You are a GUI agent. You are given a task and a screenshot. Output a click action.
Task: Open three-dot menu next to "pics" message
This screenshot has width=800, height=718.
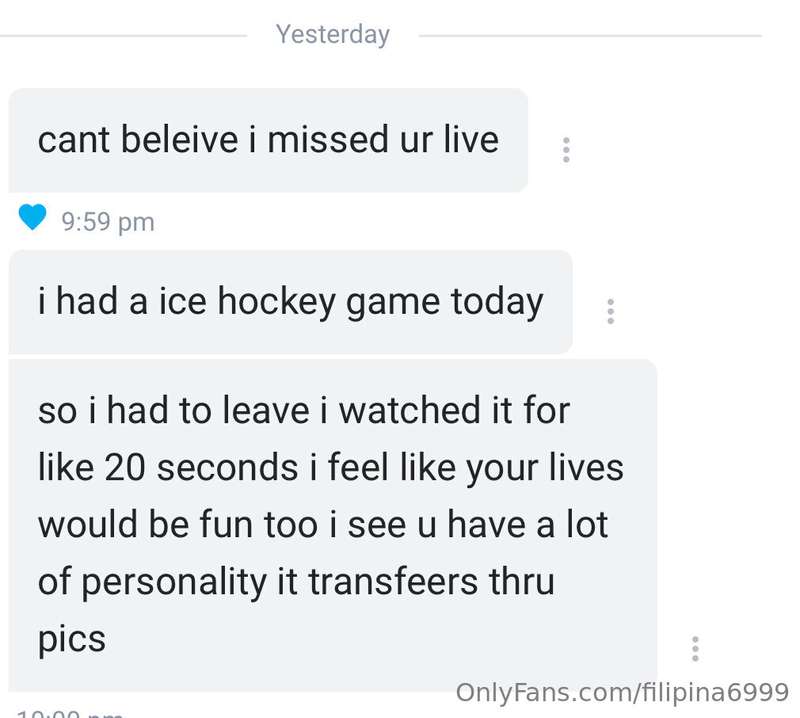click(x=695, y=649)
